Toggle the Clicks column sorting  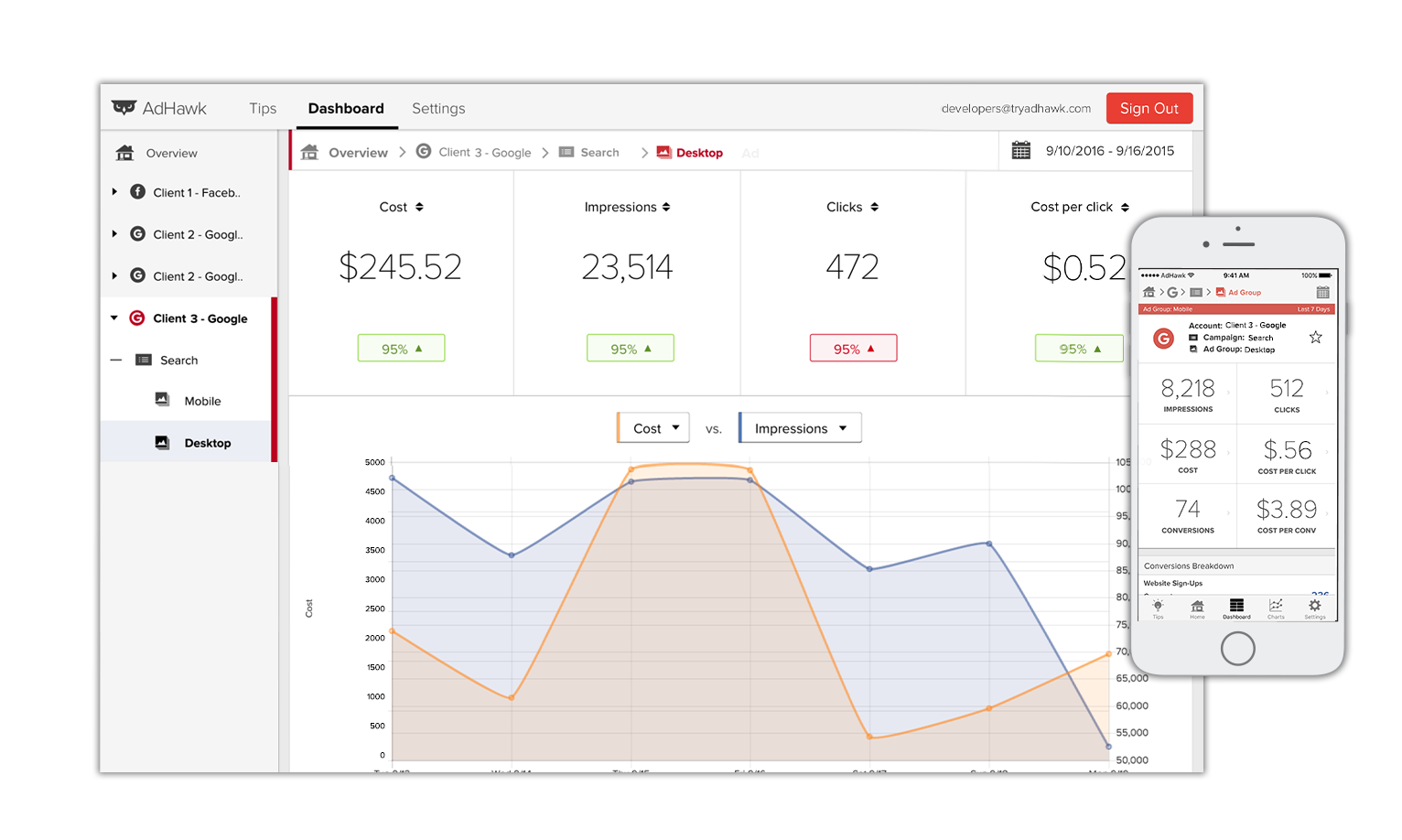pyautogui.click(x=875, y=207)
